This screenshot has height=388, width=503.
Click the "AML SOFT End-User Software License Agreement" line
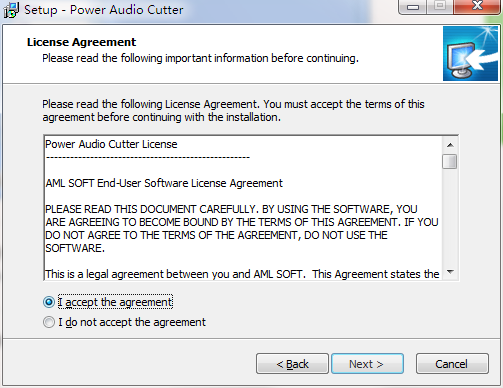point(164,183)
